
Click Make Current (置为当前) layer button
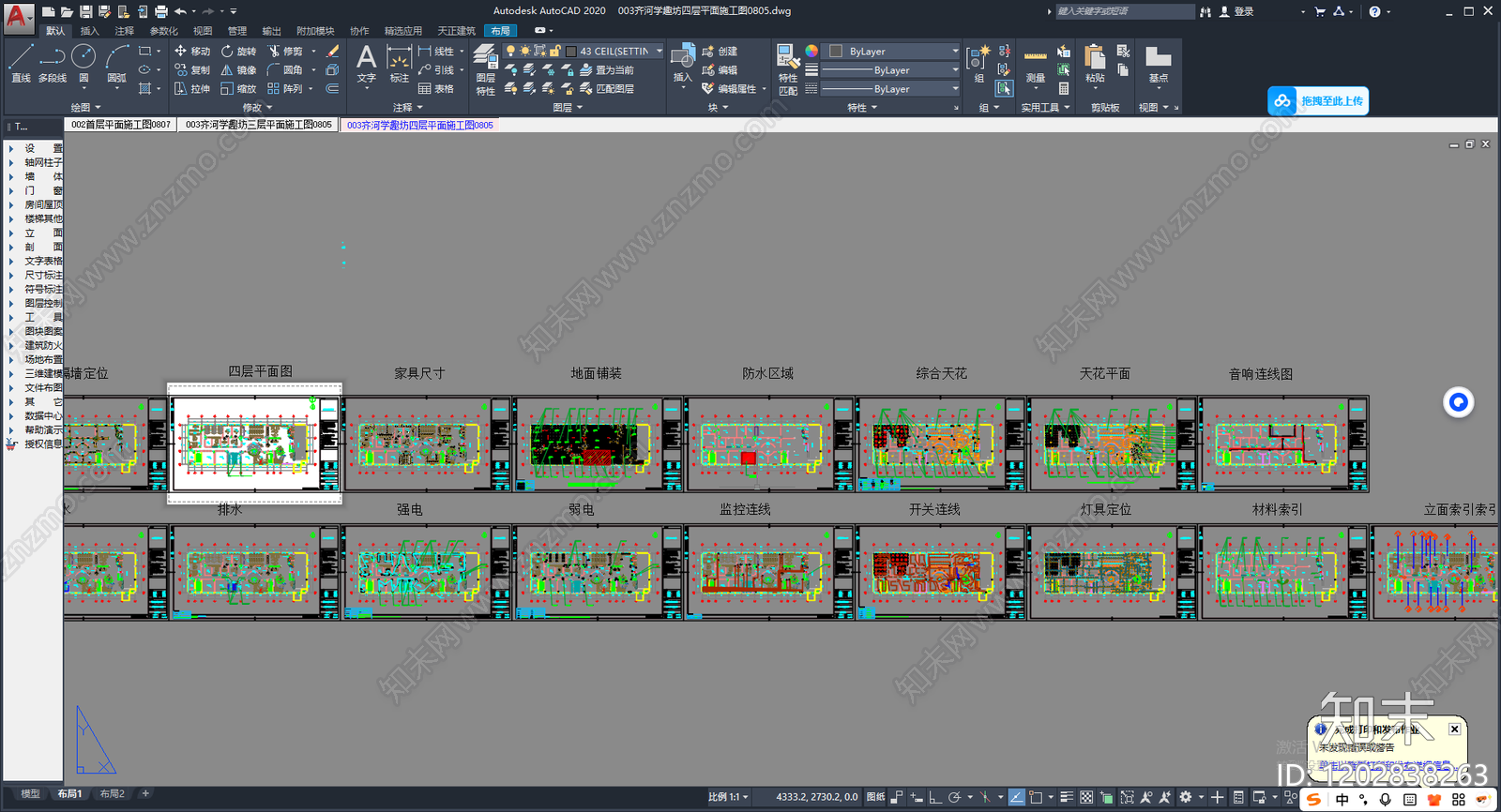click(607, 70)
